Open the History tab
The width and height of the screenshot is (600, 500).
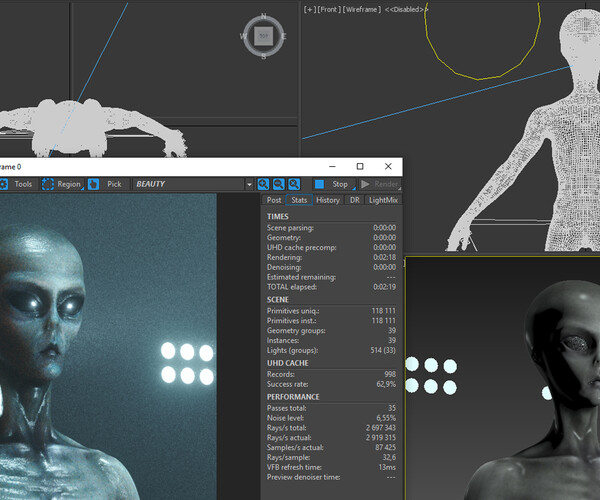coord(328,200)
